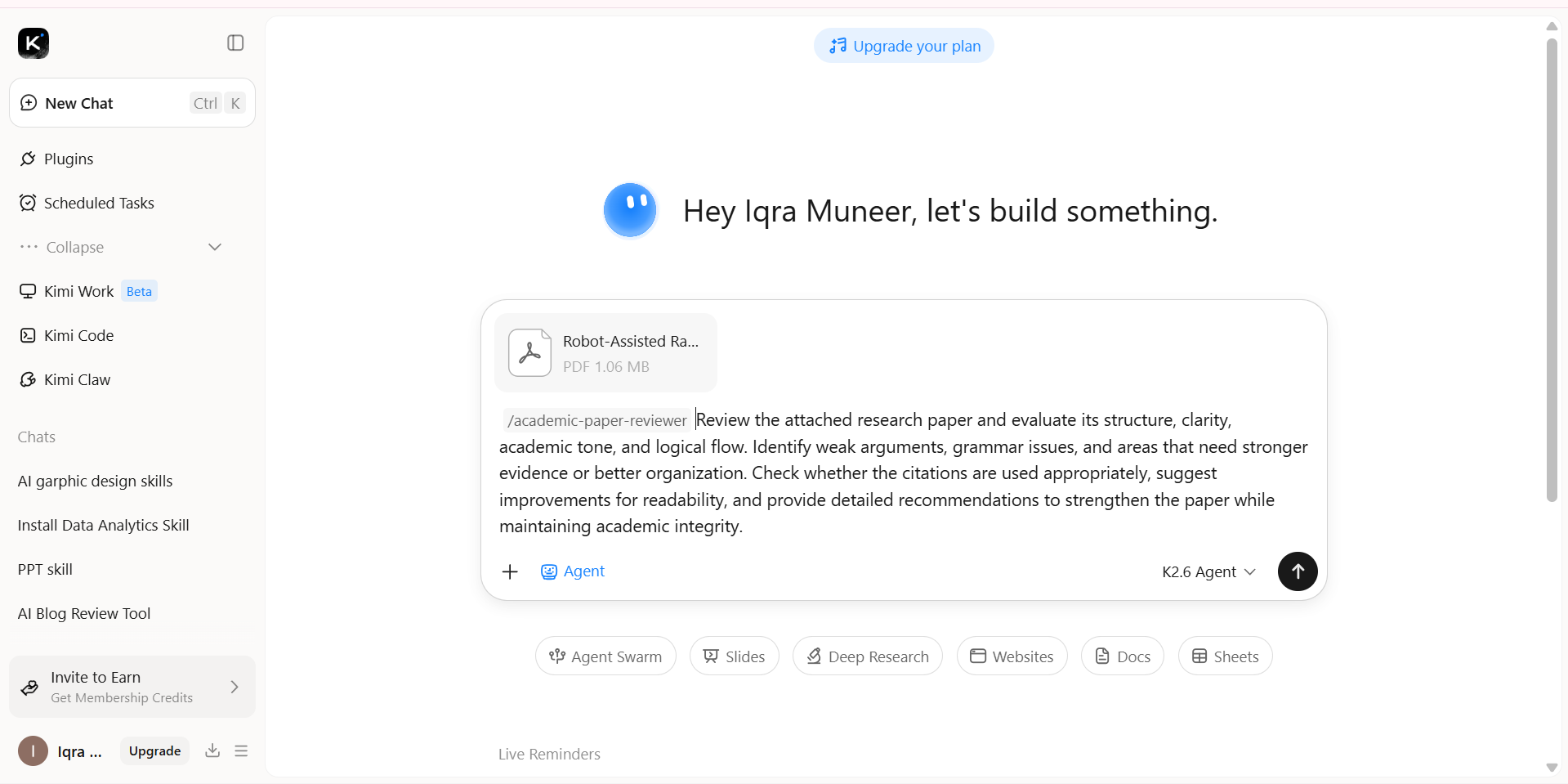Click the Chats section label
1568x784 pixels.
coord(37,437)
